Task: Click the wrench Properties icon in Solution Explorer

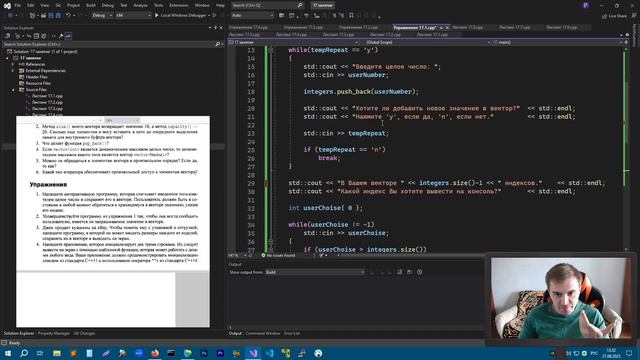Action: (x=61, y=36)
